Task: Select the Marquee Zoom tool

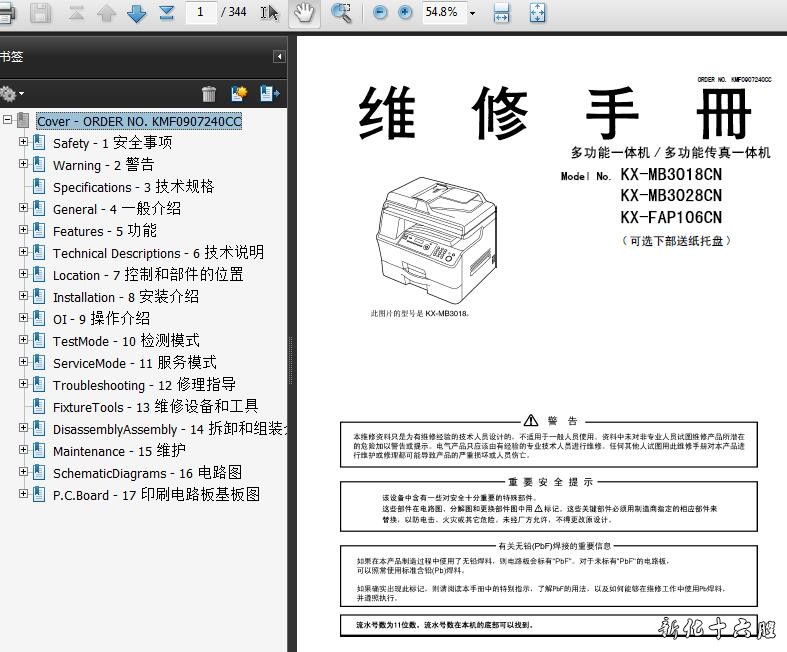Action: point(342,13)
